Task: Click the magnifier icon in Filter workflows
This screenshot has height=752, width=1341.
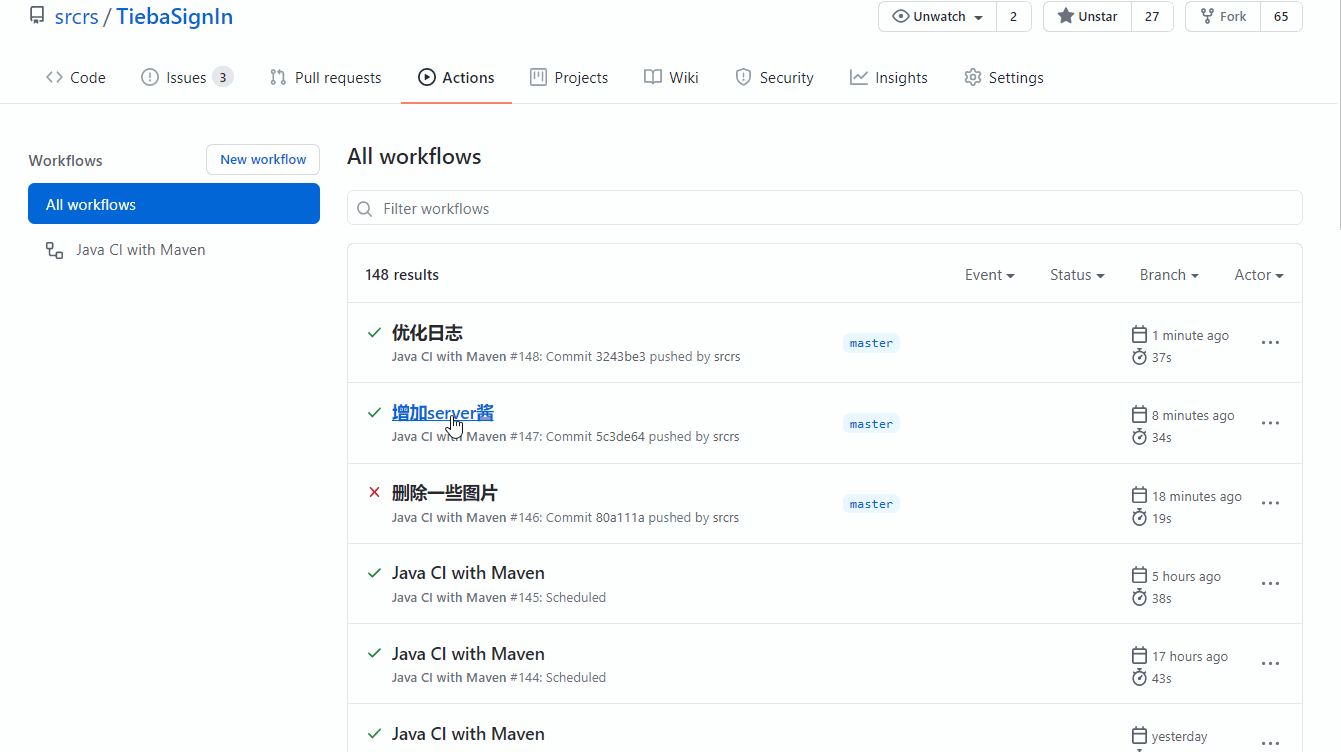Action: pos(365,209)
